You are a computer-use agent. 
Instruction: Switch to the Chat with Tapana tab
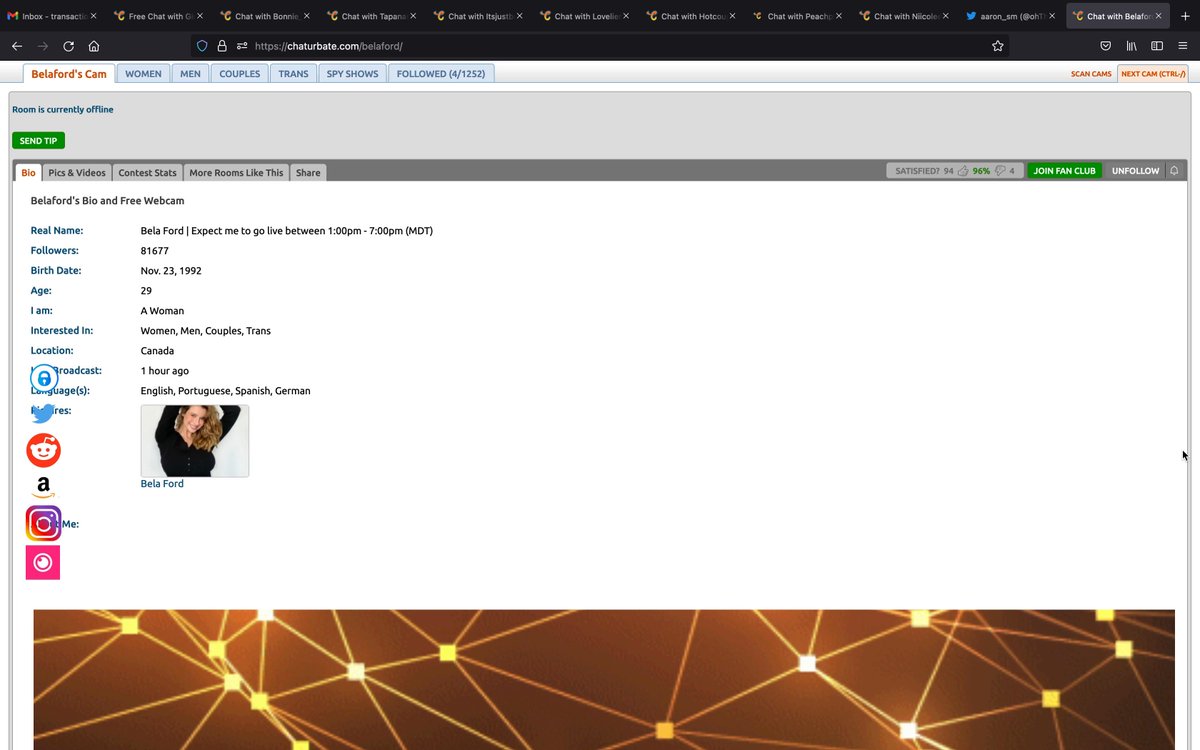372,16
